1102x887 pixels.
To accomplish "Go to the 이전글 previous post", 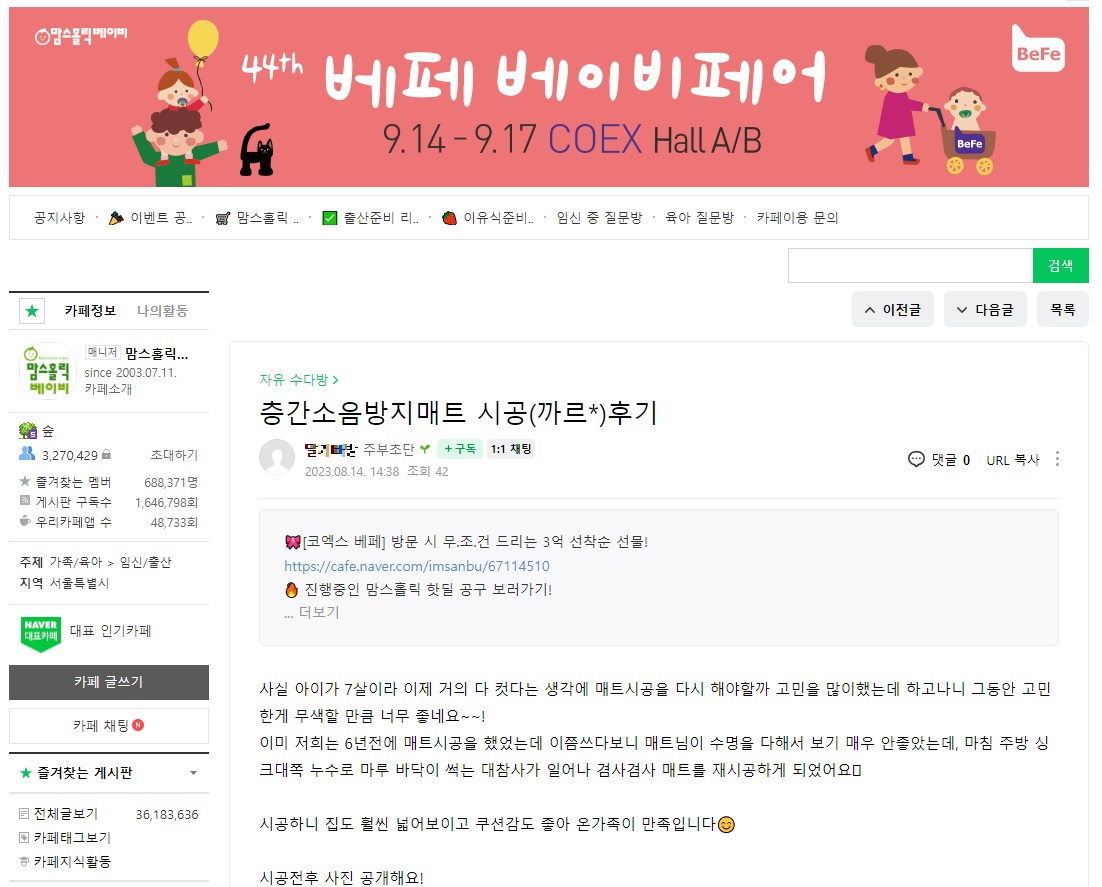I will tap(893, 309).
